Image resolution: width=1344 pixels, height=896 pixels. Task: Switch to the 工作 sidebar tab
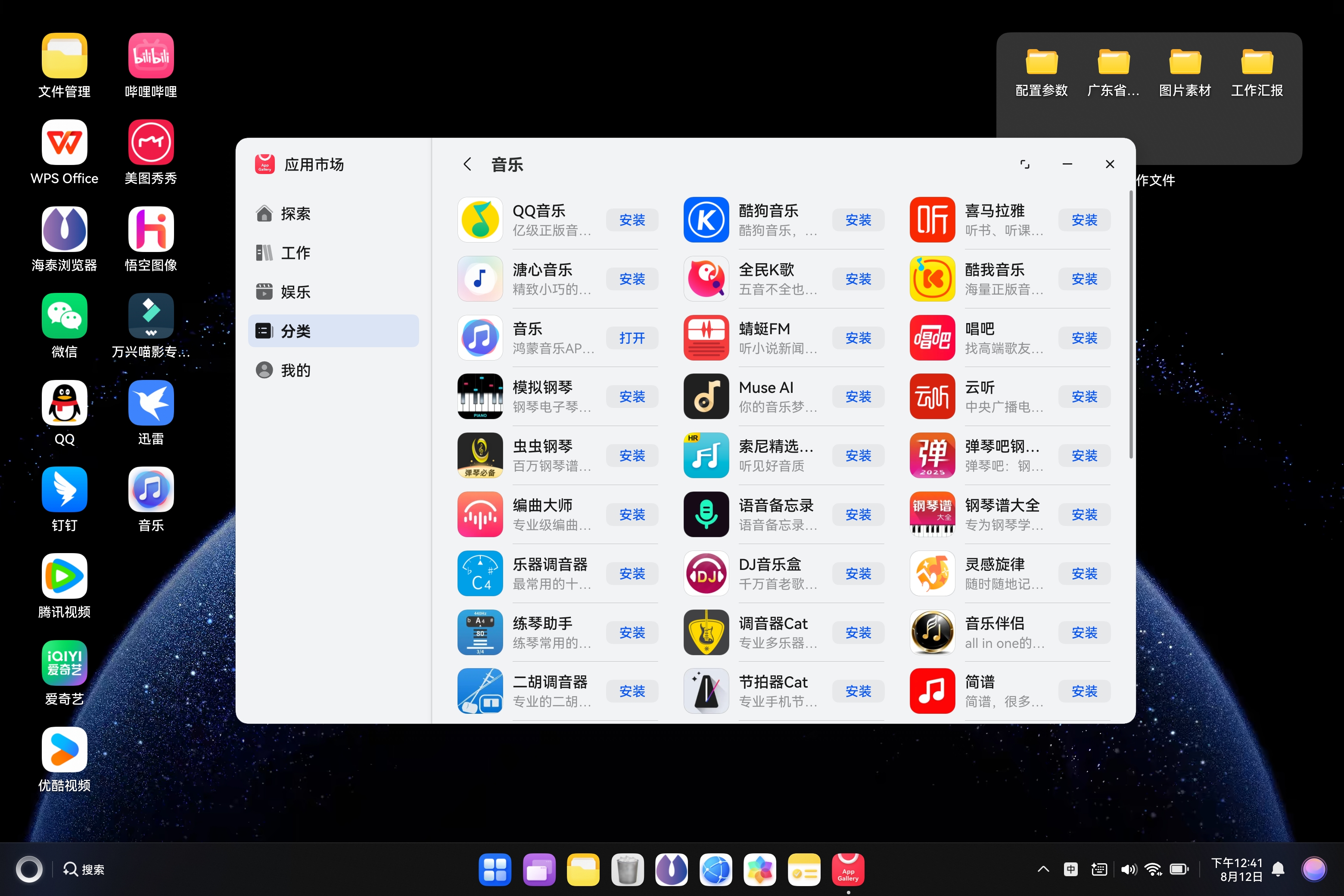pos(334,252)
